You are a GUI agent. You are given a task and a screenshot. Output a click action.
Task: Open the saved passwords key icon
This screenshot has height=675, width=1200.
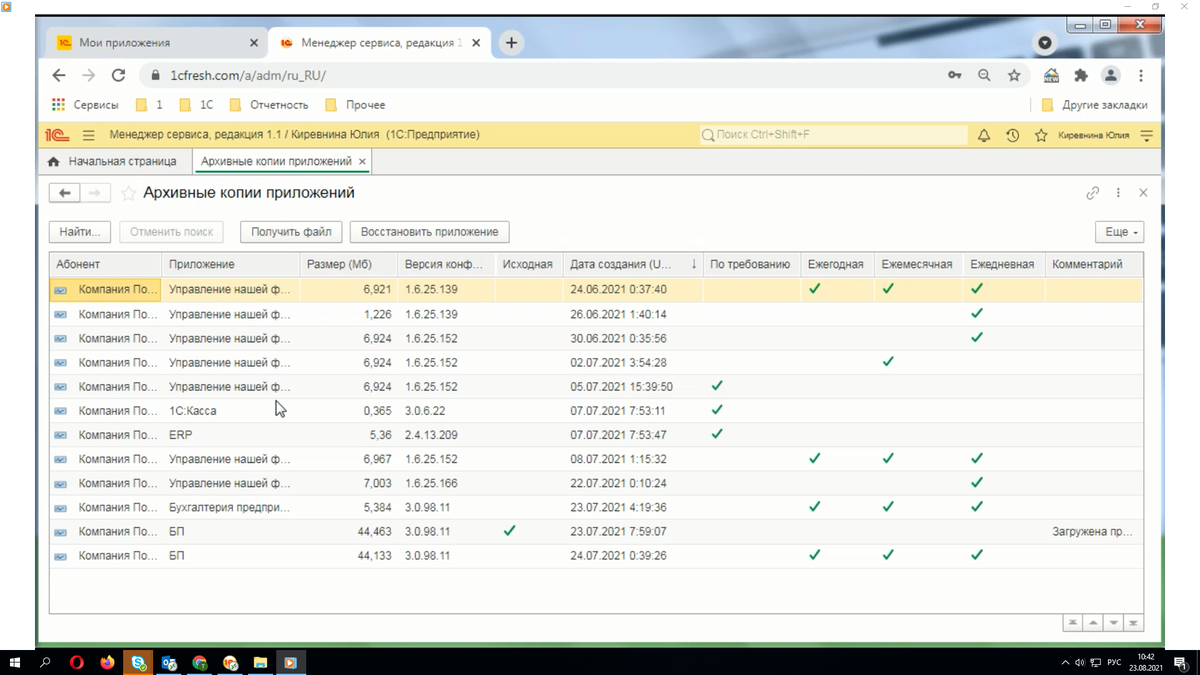(x=955, y=75)
